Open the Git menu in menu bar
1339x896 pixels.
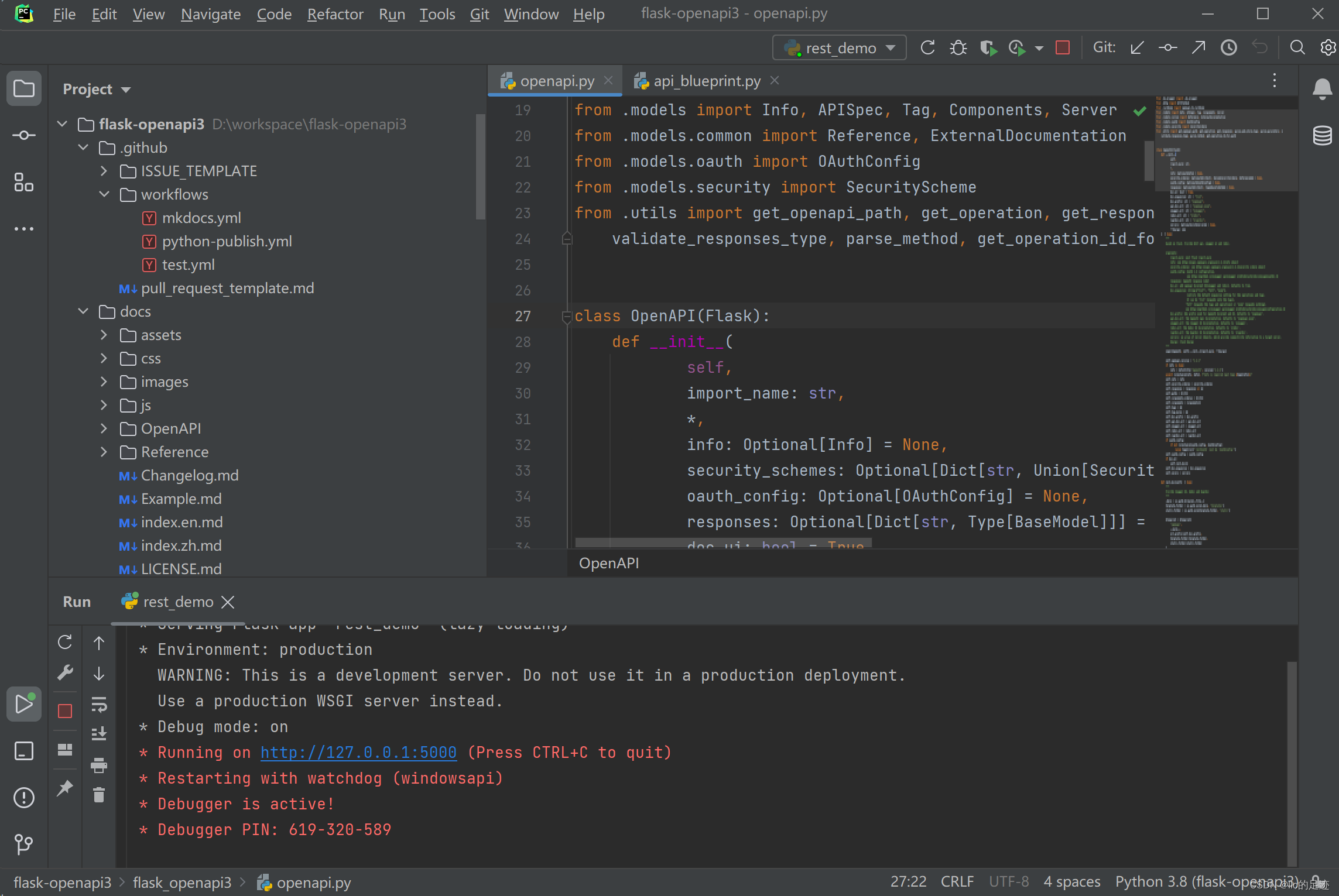coord(479,15)
